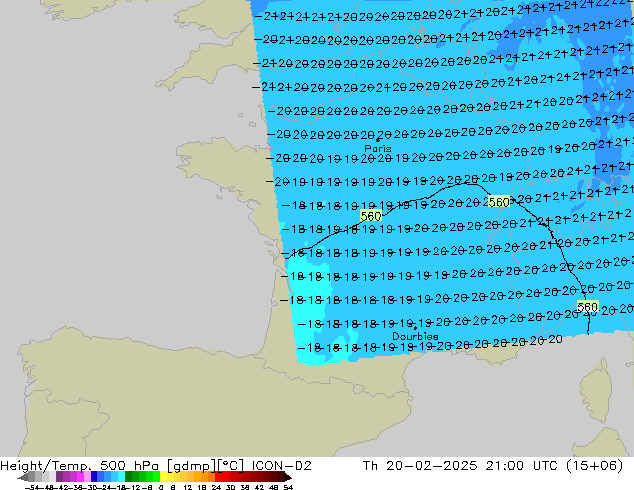Screen dimensions: 634x490
Task: Click the (15+06) forecast run label
Action: pos(594,466)
